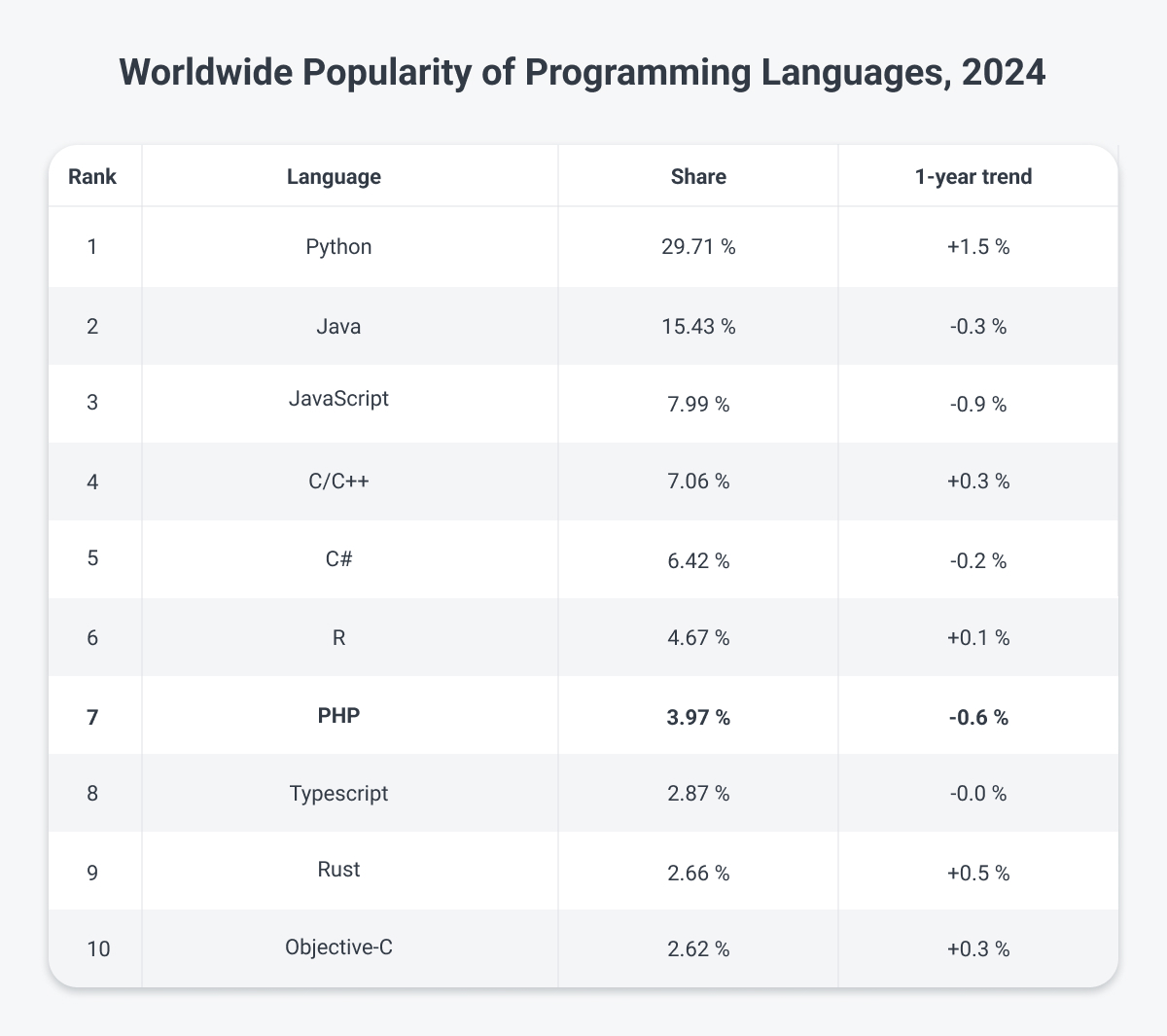
Task: Select the JavaScript entry
Action: [337, 399]
